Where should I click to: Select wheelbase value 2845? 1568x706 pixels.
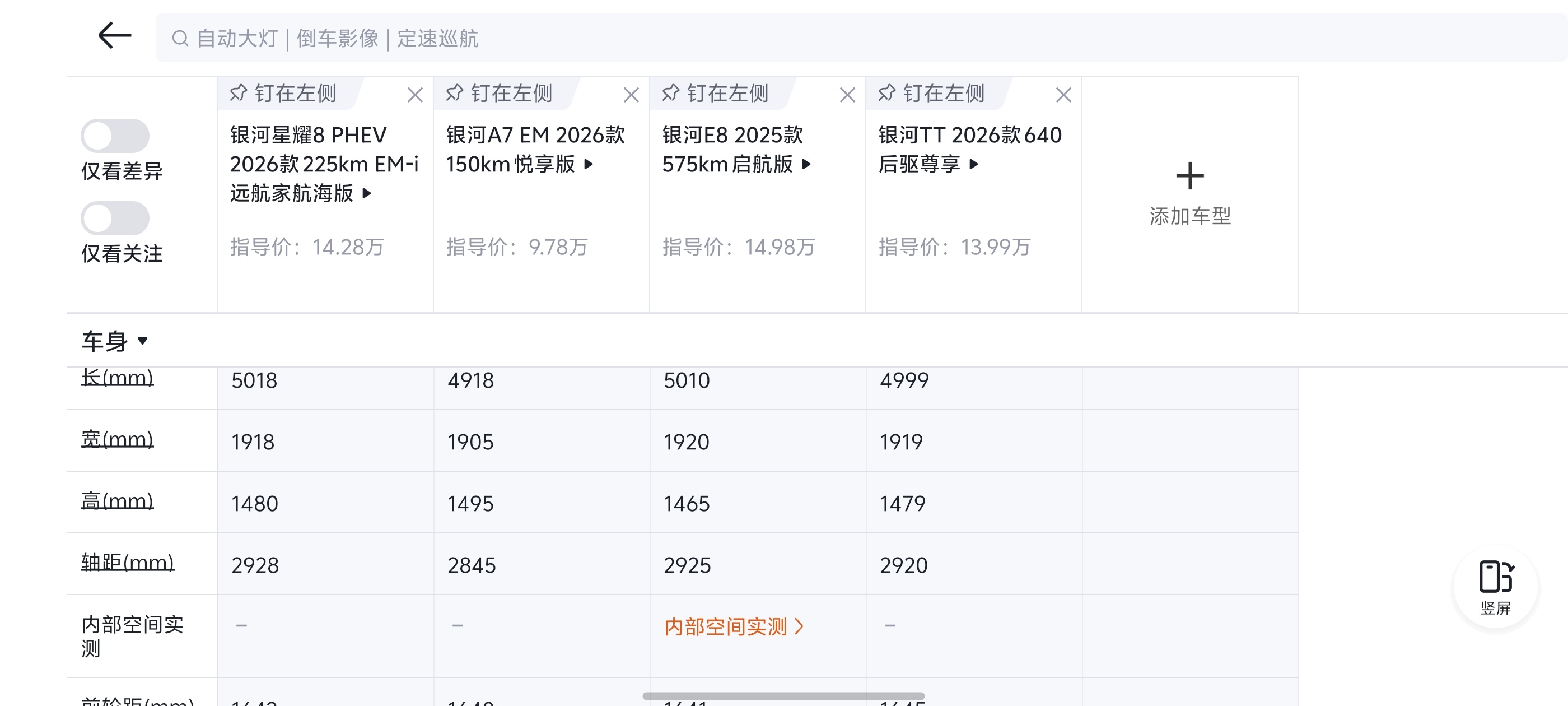click(x=471, y=566)
